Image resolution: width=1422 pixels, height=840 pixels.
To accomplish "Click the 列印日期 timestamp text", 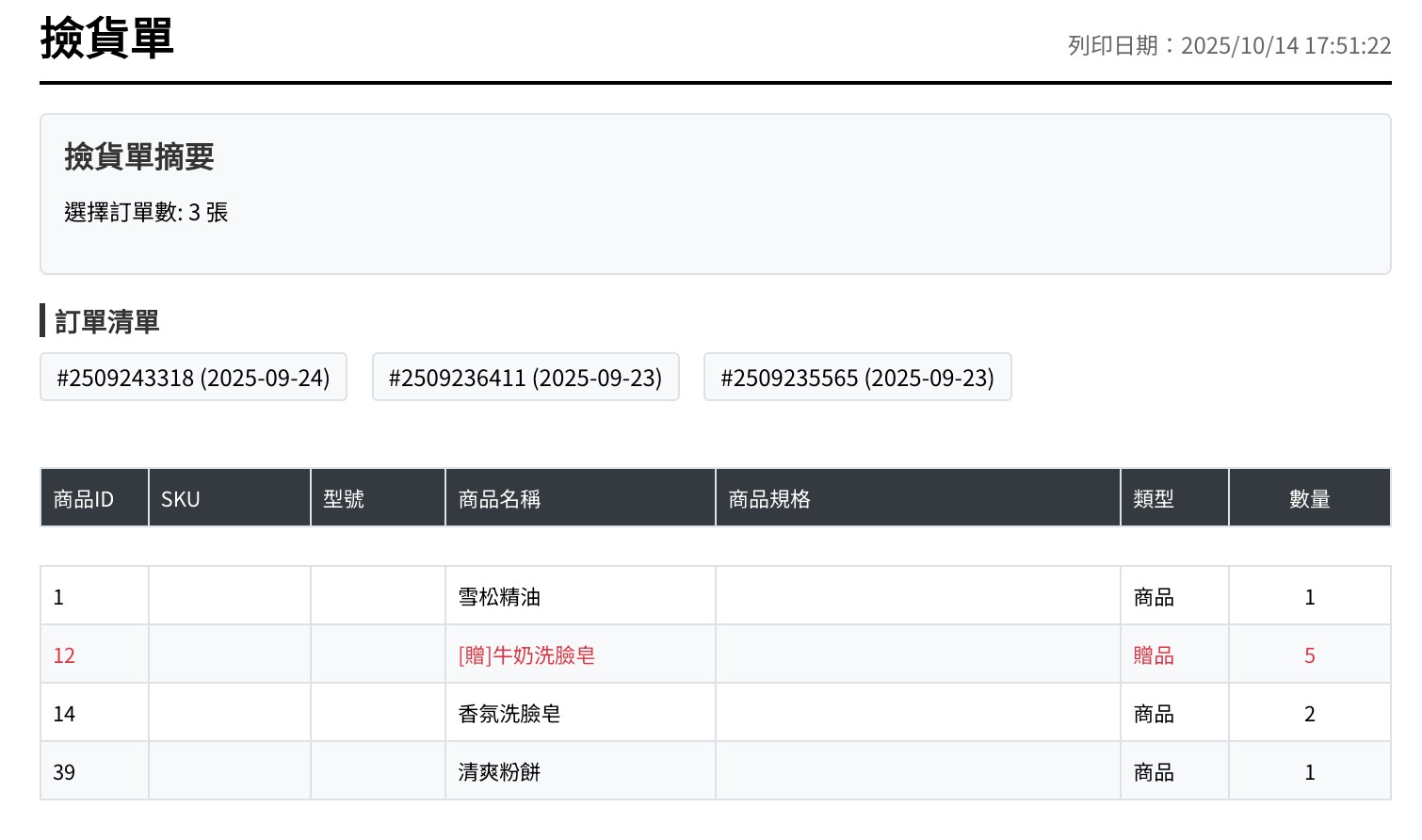I will click(x=1229, y=46).
